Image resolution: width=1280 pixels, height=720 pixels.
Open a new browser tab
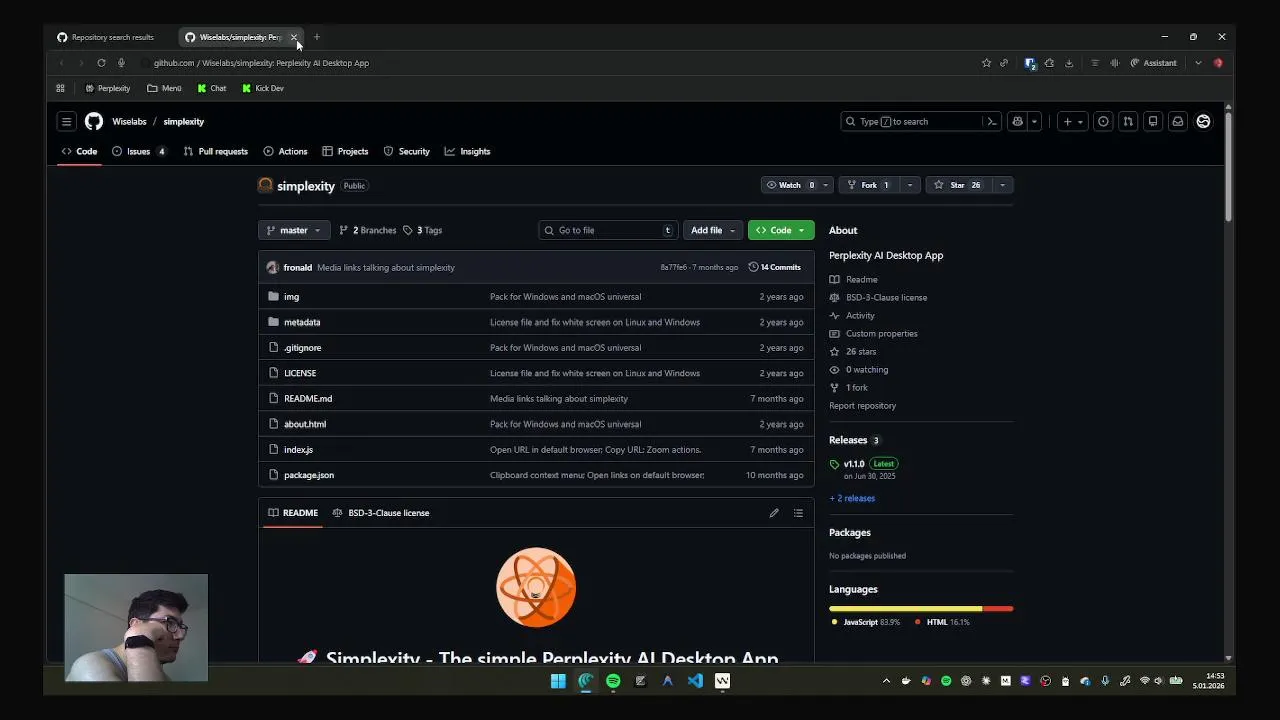(316, 37)
